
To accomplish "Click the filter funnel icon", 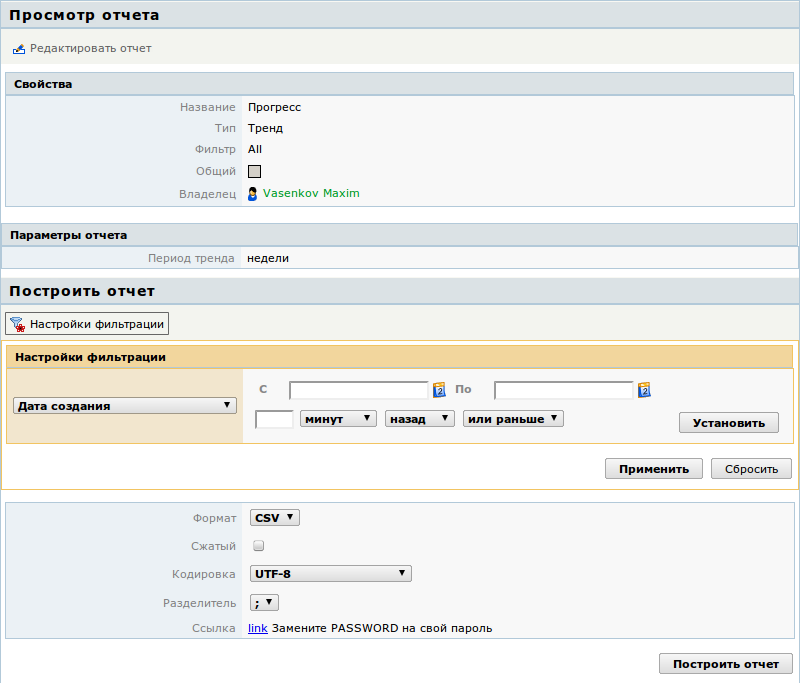I will point(17,324).
